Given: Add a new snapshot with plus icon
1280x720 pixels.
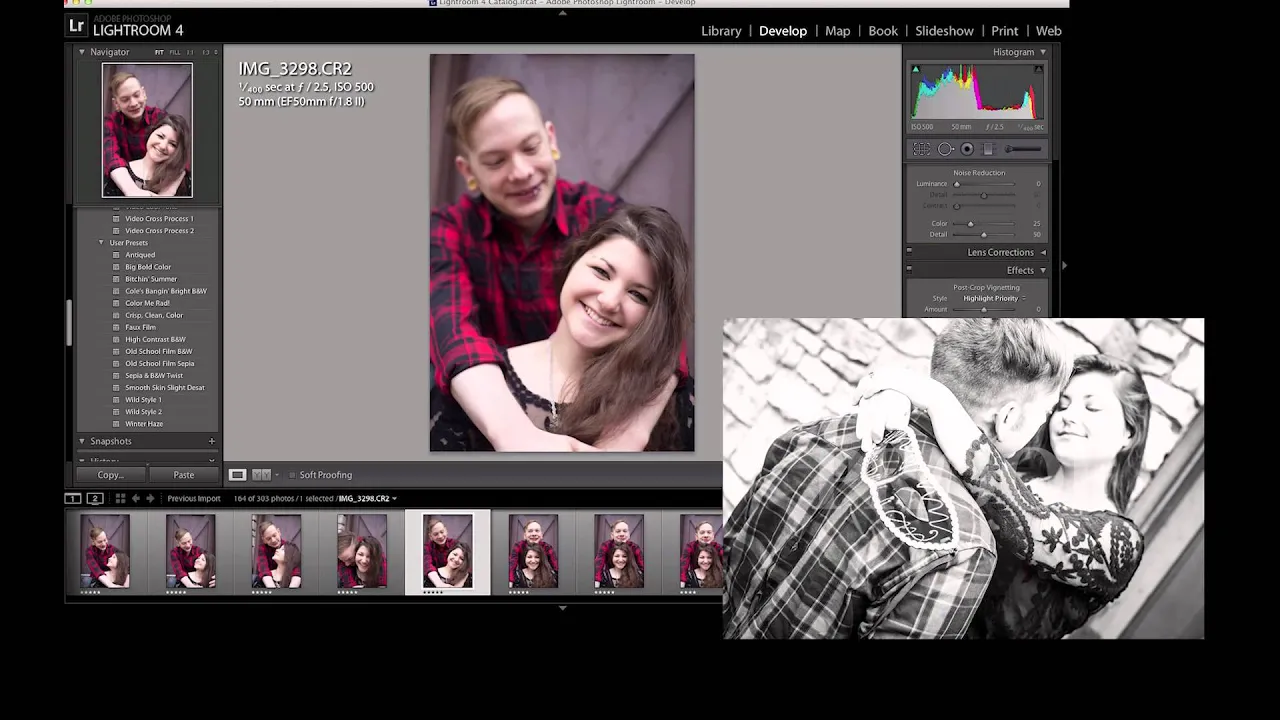Looking at the screenshot, I should point(211,441).
